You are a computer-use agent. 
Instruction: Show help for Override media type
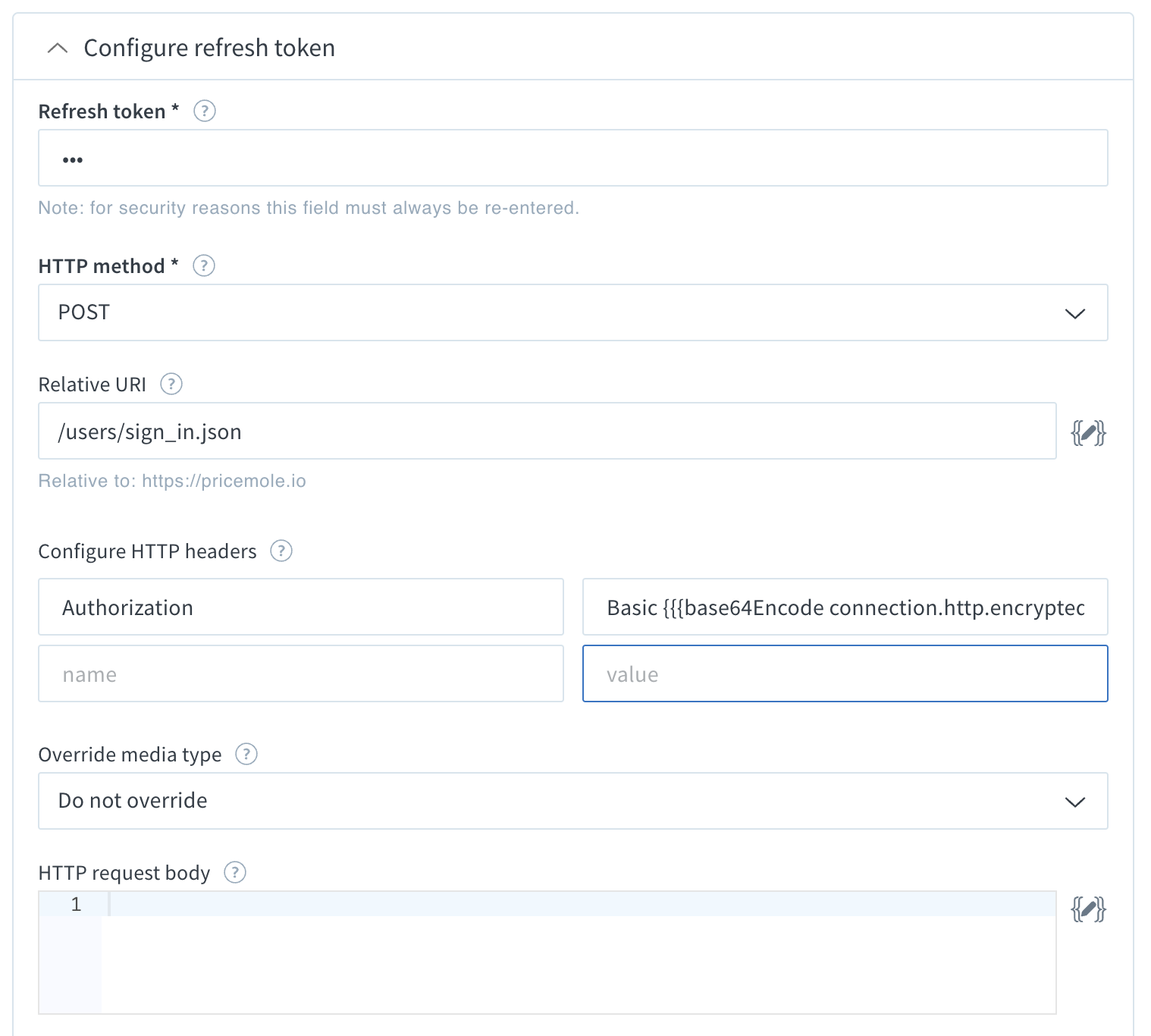point(246,755)
